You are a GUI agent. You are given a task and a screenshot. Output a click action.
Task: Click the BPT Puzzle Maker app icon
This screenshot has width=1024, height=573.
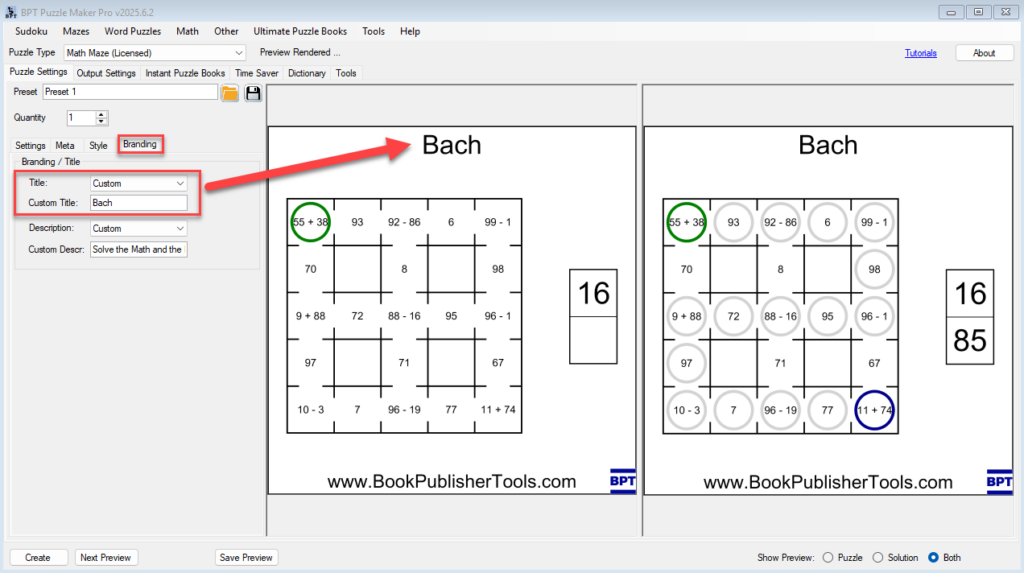pos(10,12)
